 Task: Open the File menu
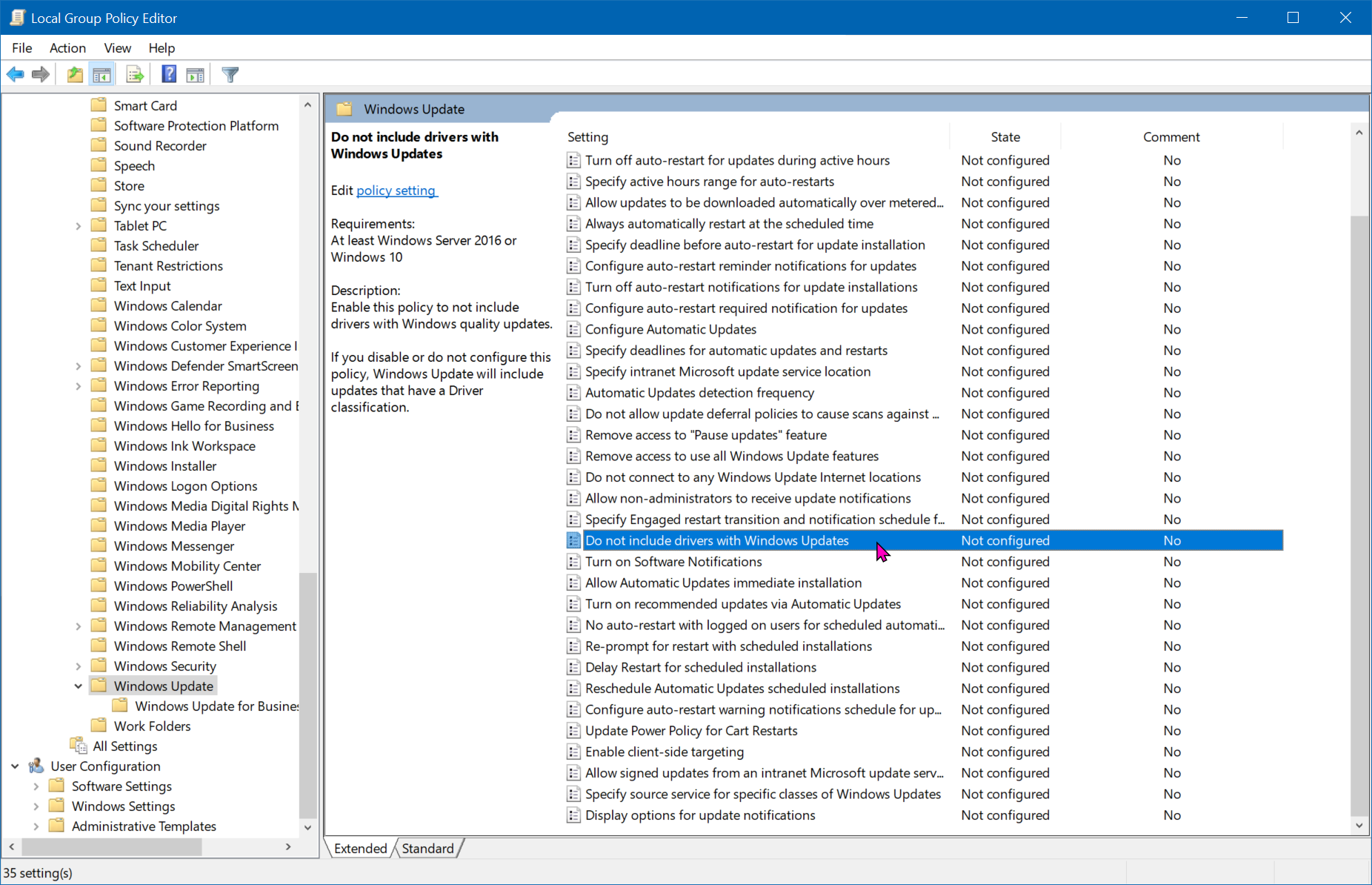[x=22, y=47]
